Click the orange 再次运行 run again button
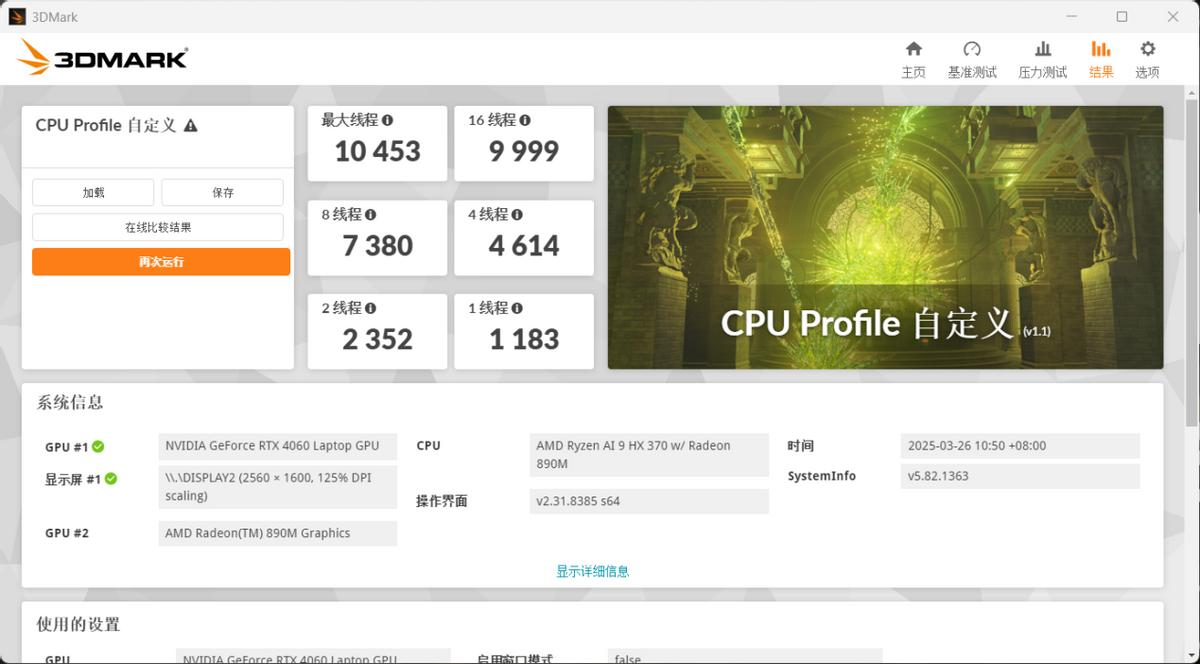 click(161, 262)
